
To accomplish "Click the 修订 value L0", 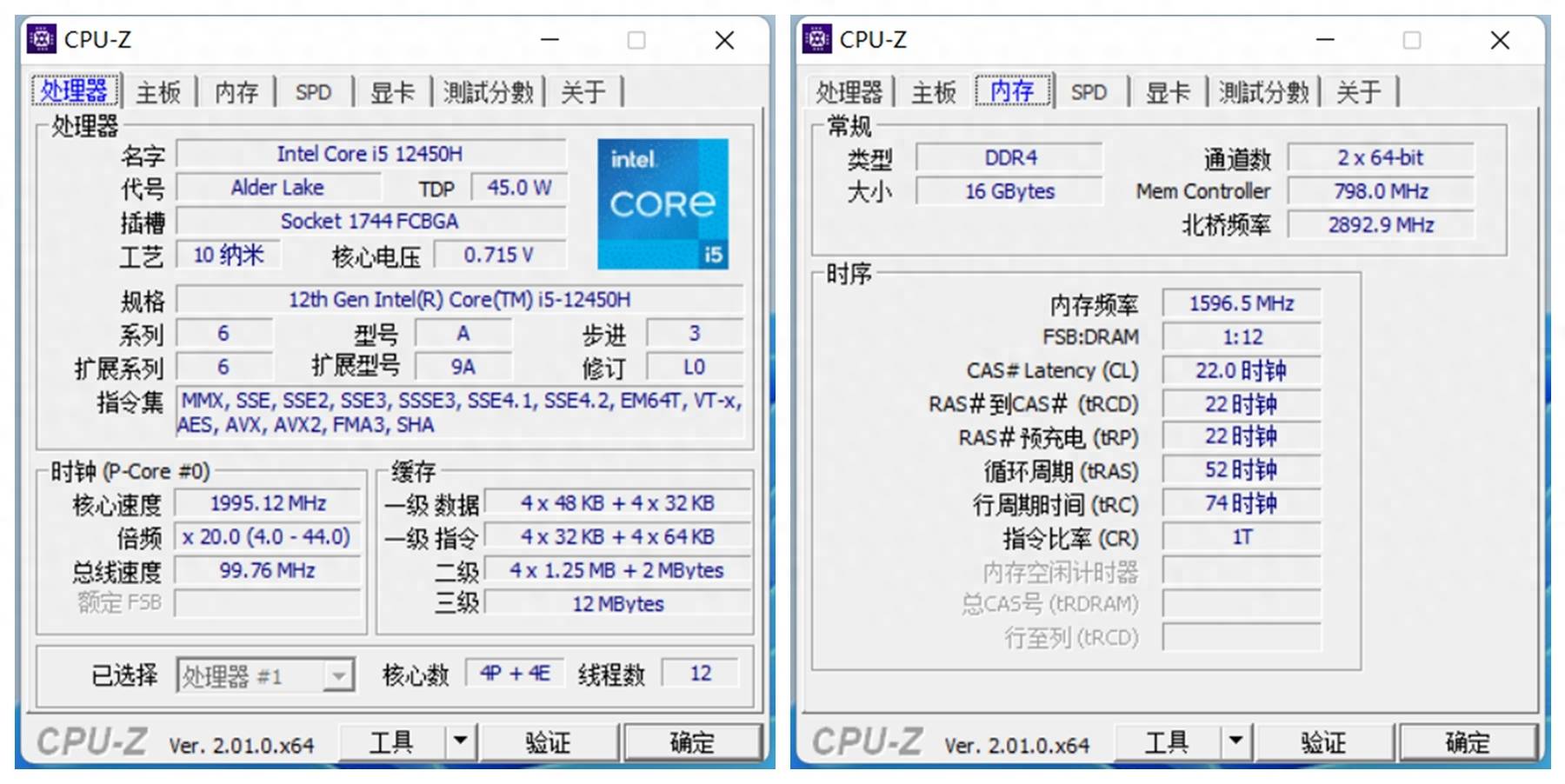I will tap(695, 367).
